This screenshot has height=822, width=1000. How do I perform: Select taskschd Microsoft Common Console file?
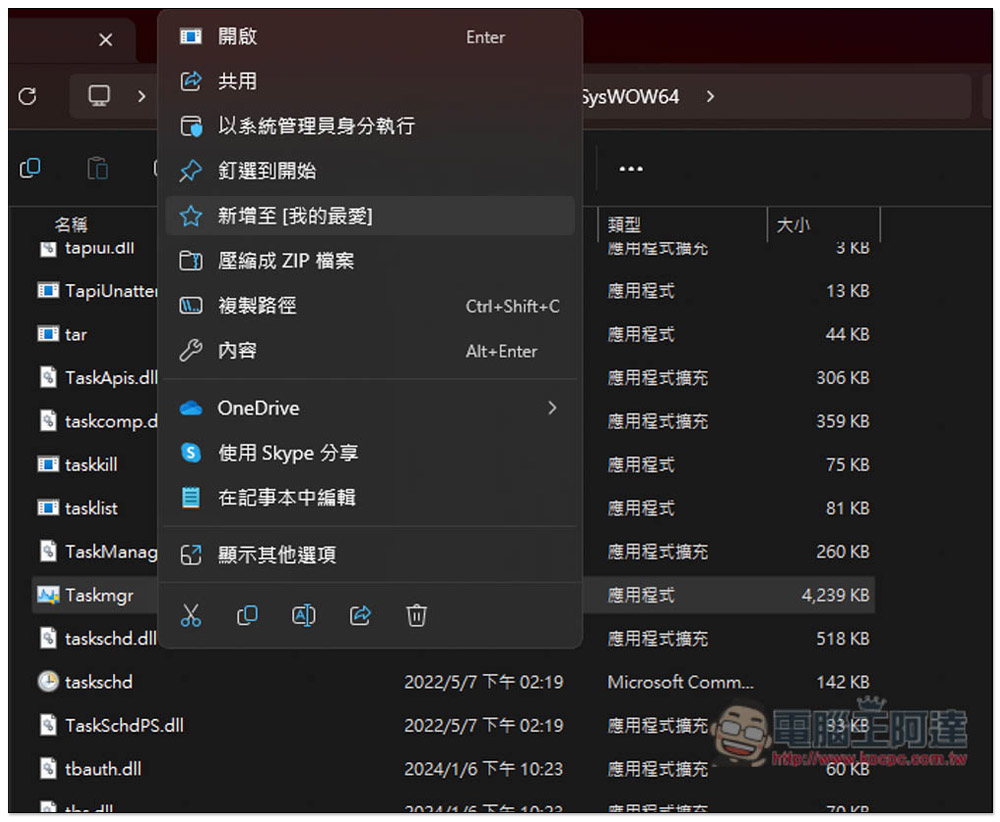(x=453, y=682)
